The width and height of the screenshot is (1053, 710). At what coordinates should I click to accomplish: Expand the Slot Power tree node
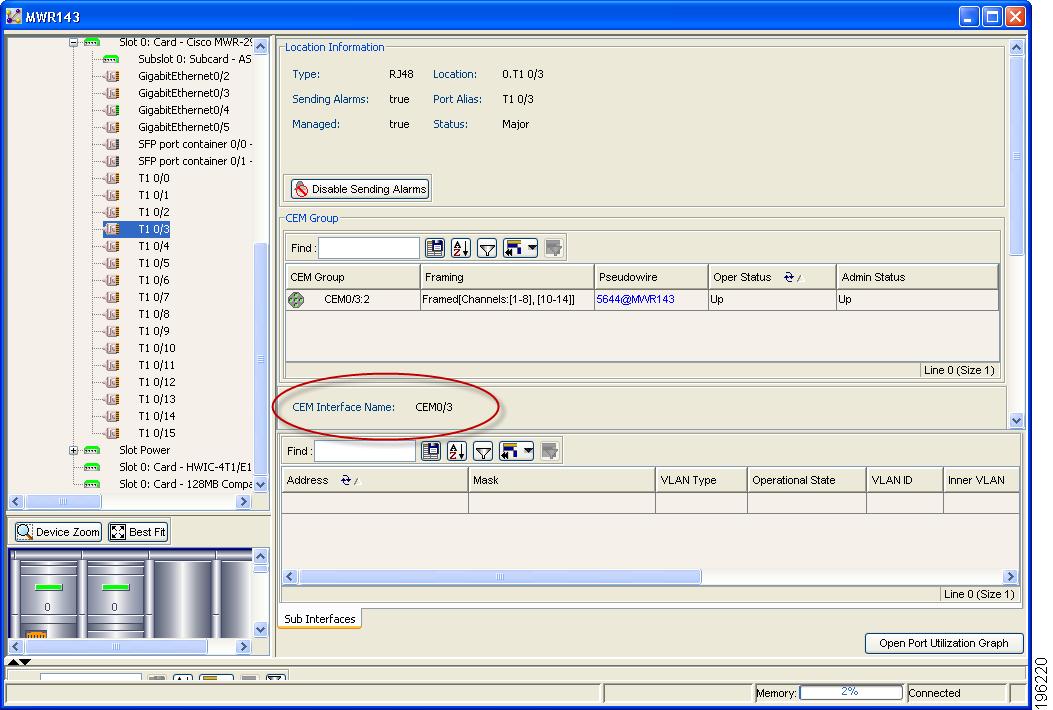[73, 450]
